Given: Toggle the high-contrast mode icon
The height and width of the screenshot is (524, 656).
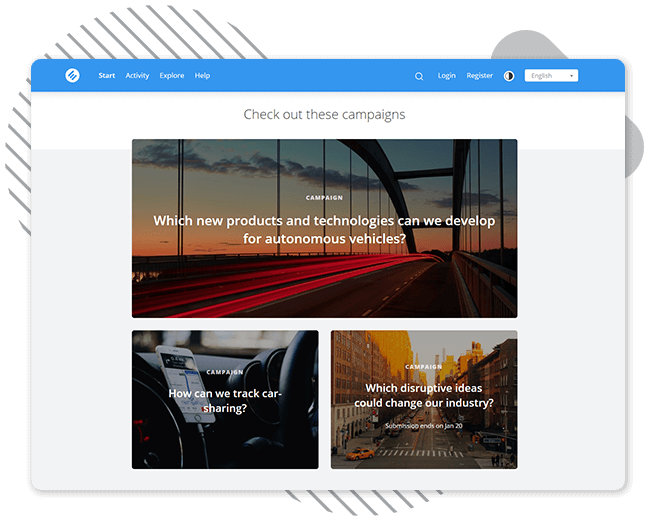Looking at the screenshot, I should point(509,76).
